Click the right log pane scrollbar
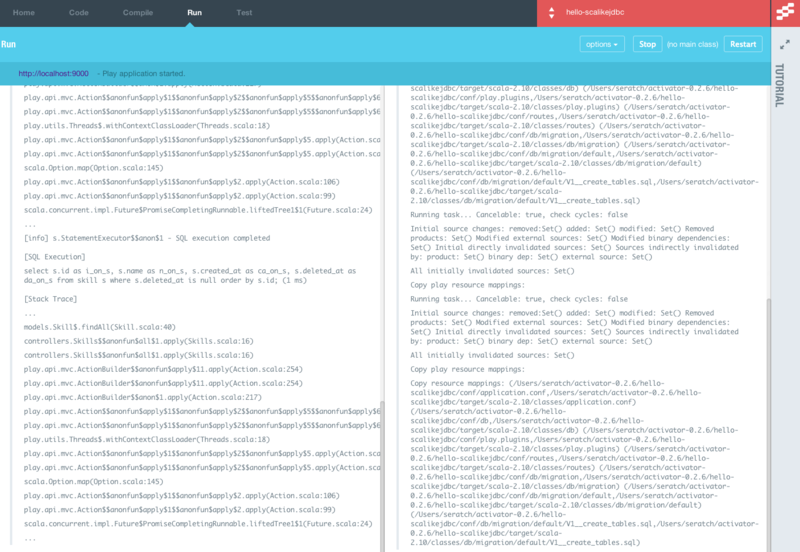The width and height of the screenshot is (800, 552). (x=768, y=424)
